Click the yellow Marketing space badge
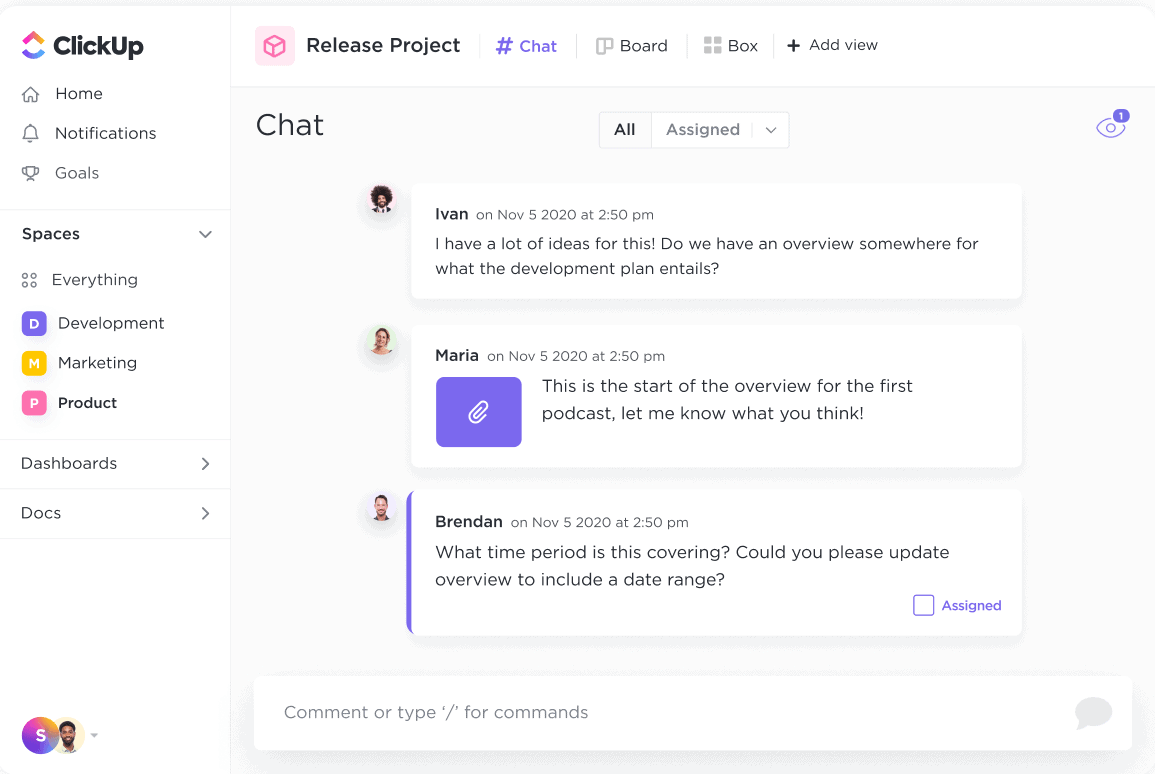1155x774 pixels. point(34,363)
